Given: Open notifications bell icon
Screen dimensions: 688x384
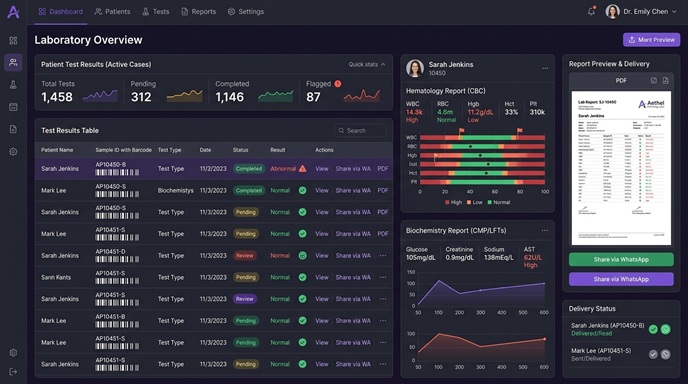Looking at the screenshot, I should (591, 11).
